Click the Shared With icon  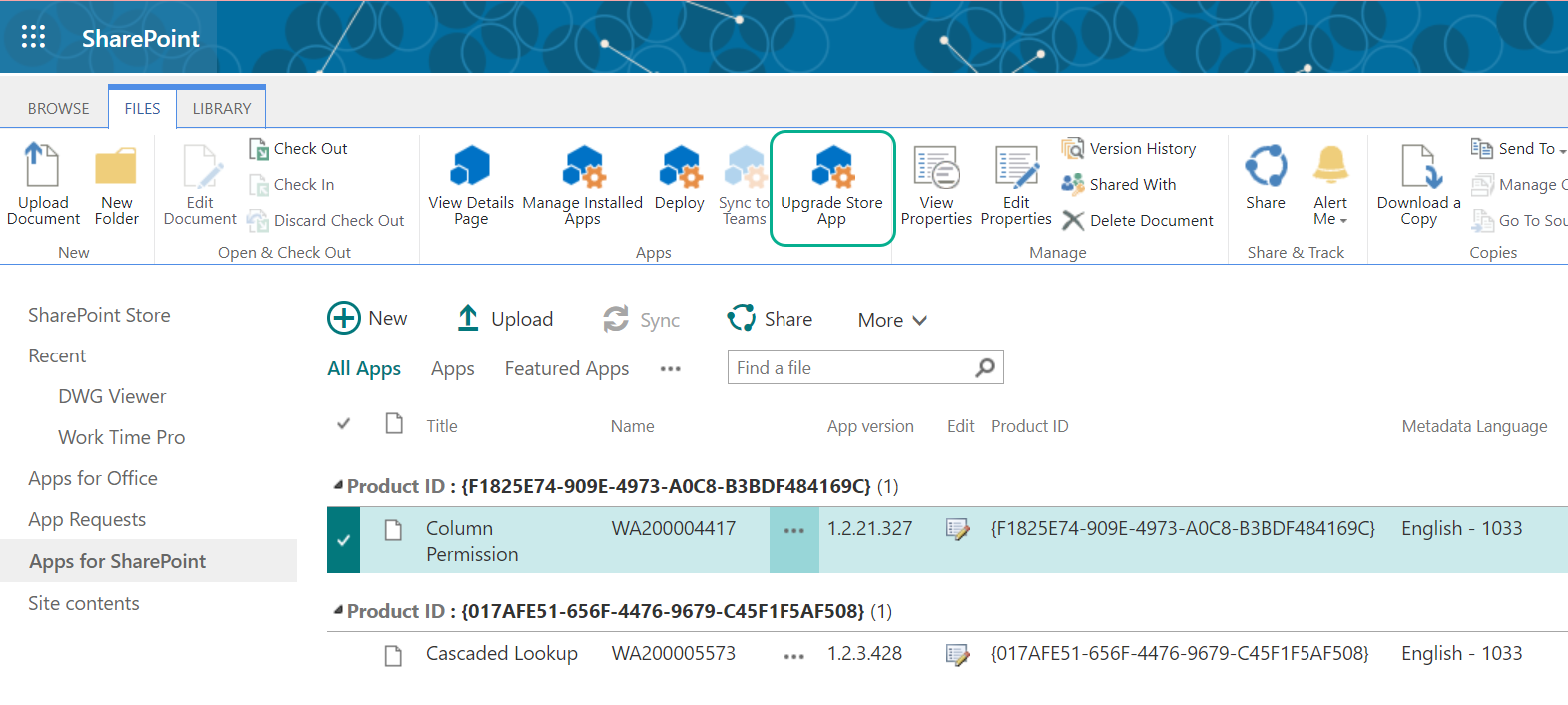point(1073,185)
